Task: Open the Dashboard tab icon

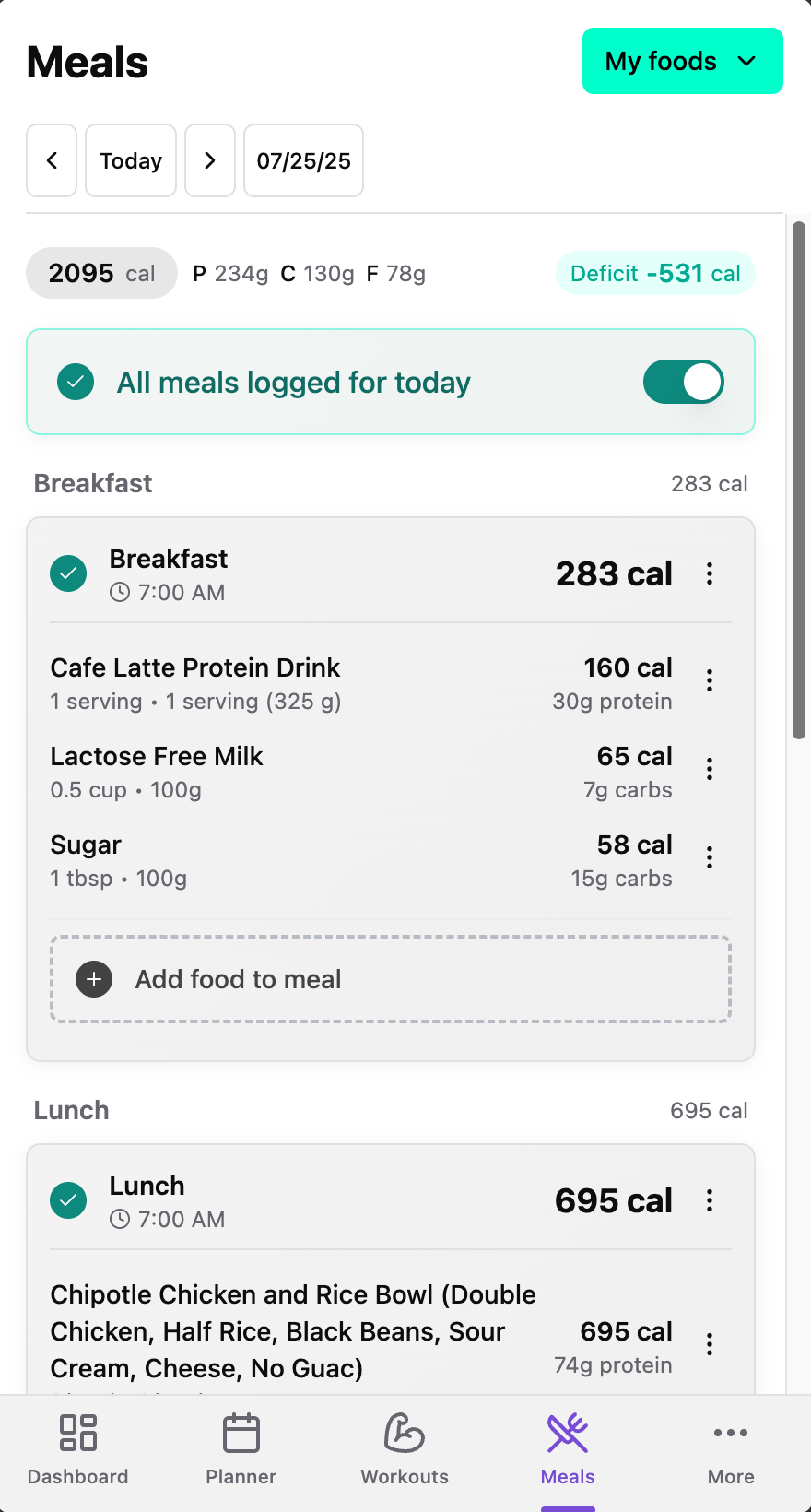Action: (78, 1433)
